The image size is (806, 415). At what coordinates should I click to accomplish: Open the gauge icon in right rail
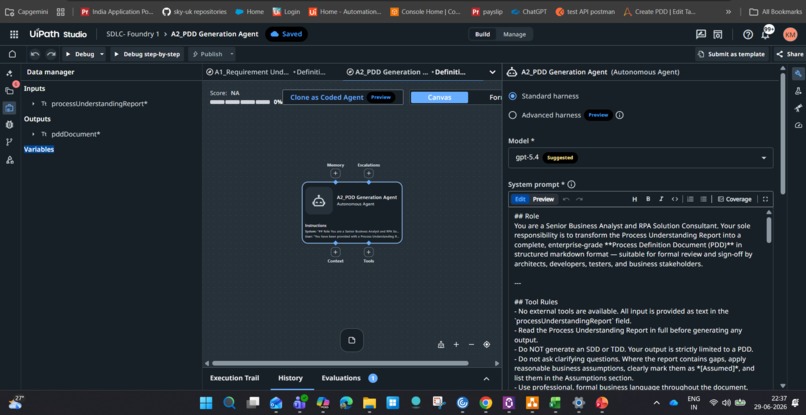click(798, 125)
